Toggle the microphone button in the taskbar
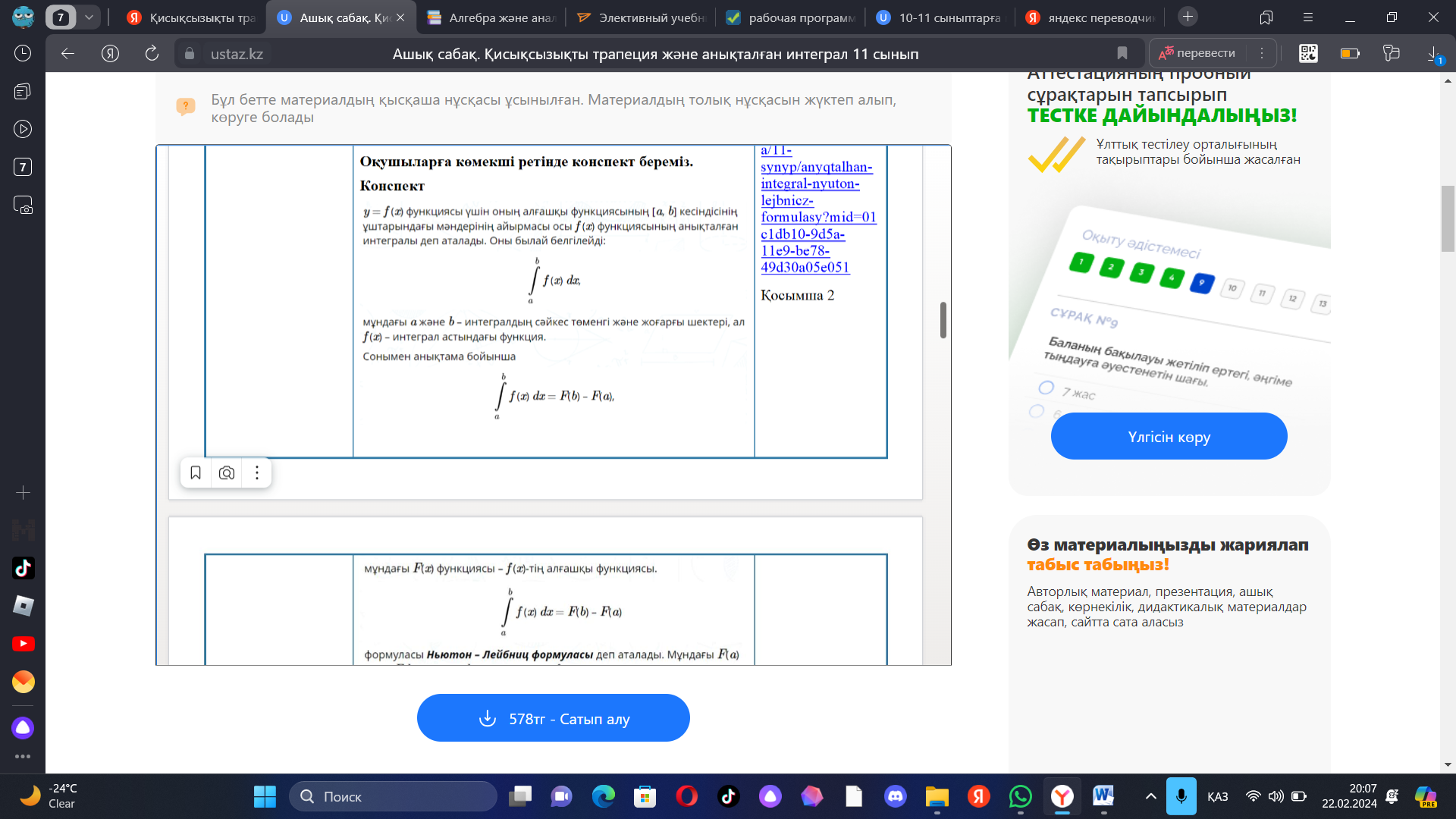 [1181, 796]
